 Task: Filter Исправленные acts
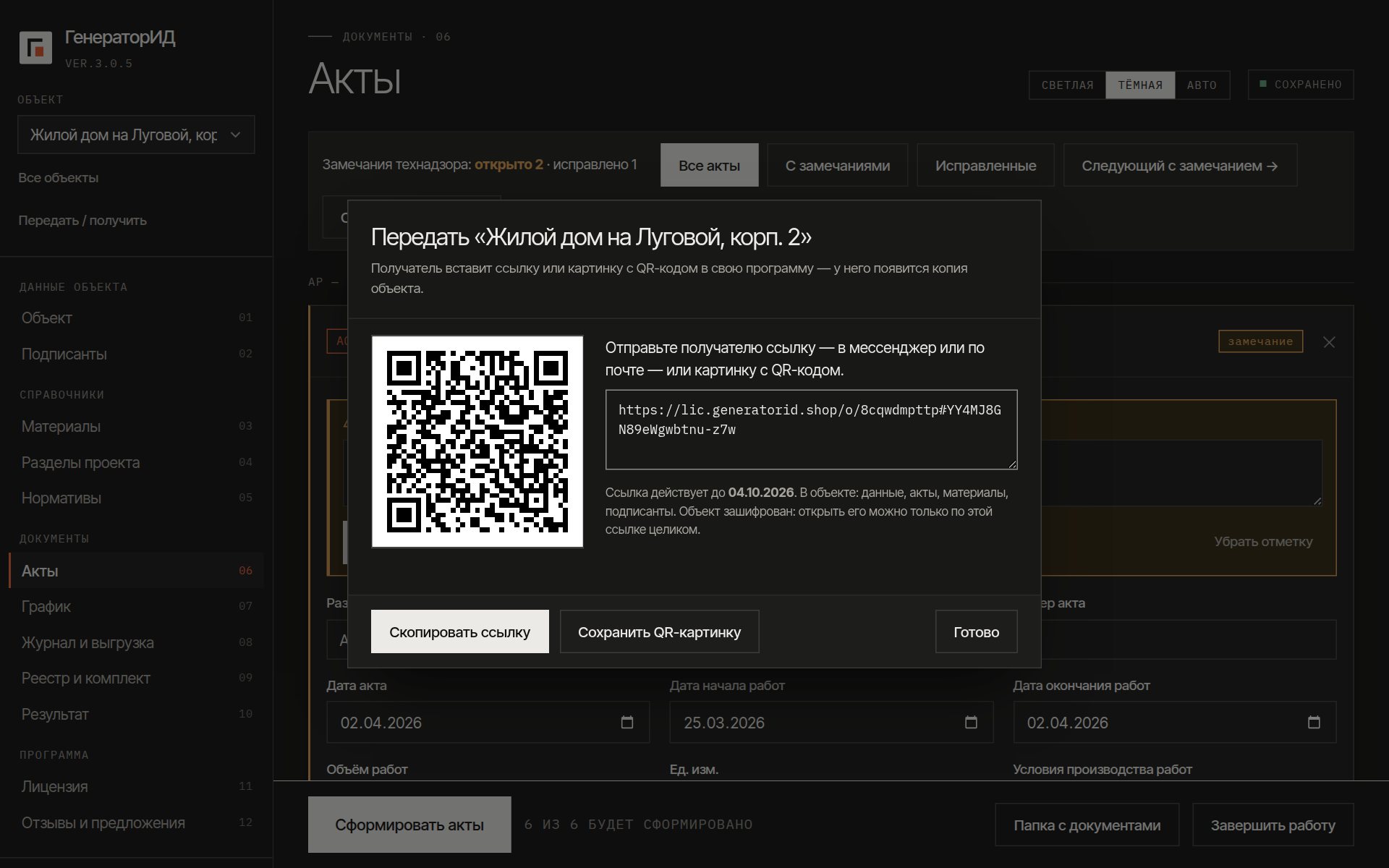click(985, 165)
